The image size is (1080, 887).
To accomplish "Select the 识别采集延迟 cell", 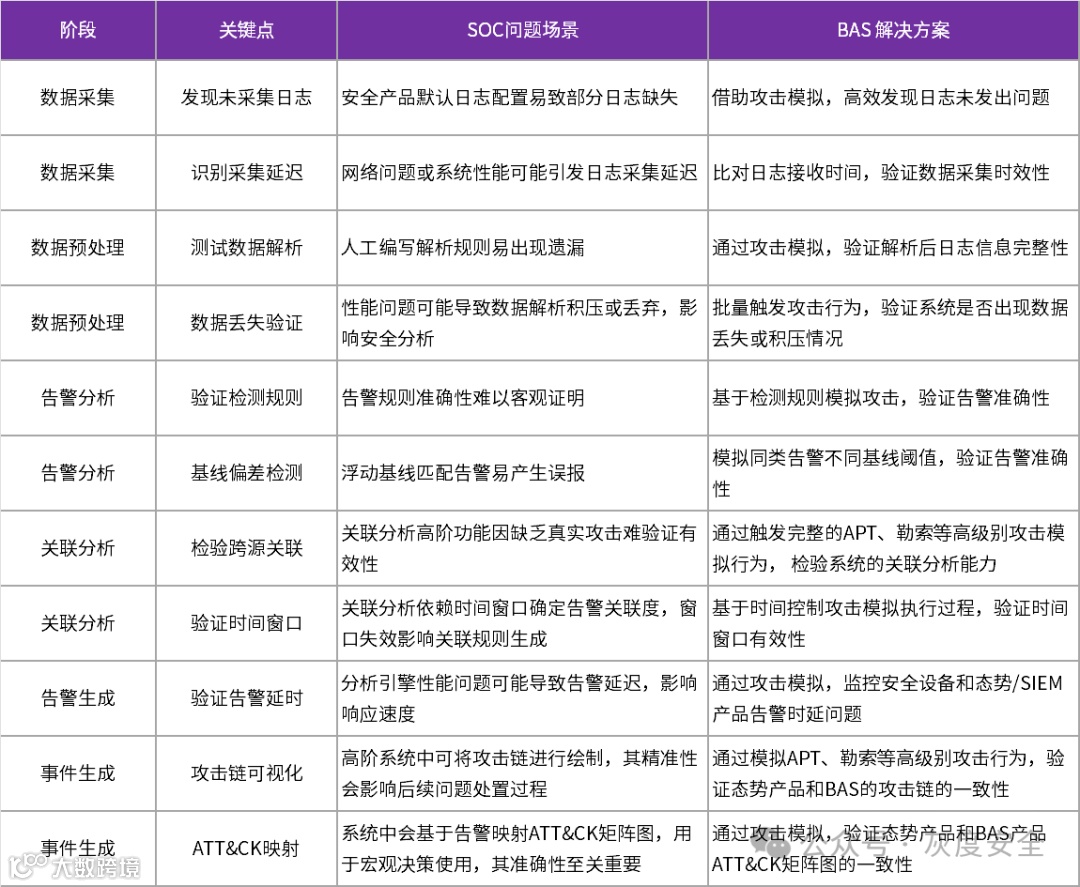I will (x=247, y=173).
